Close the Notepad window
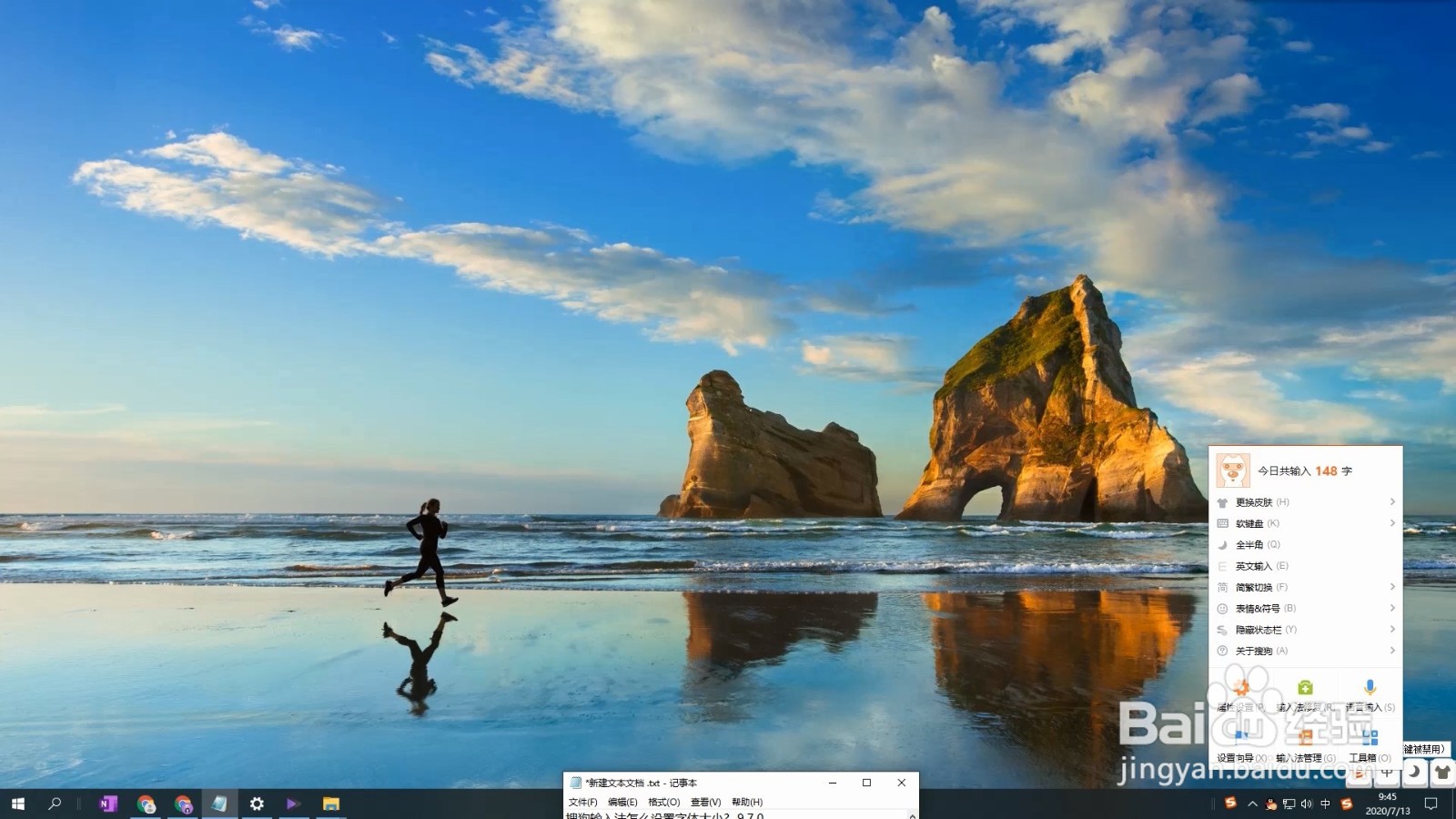Image resolution: width=1456 pixels, height=819 pixels. pos(901,783)
